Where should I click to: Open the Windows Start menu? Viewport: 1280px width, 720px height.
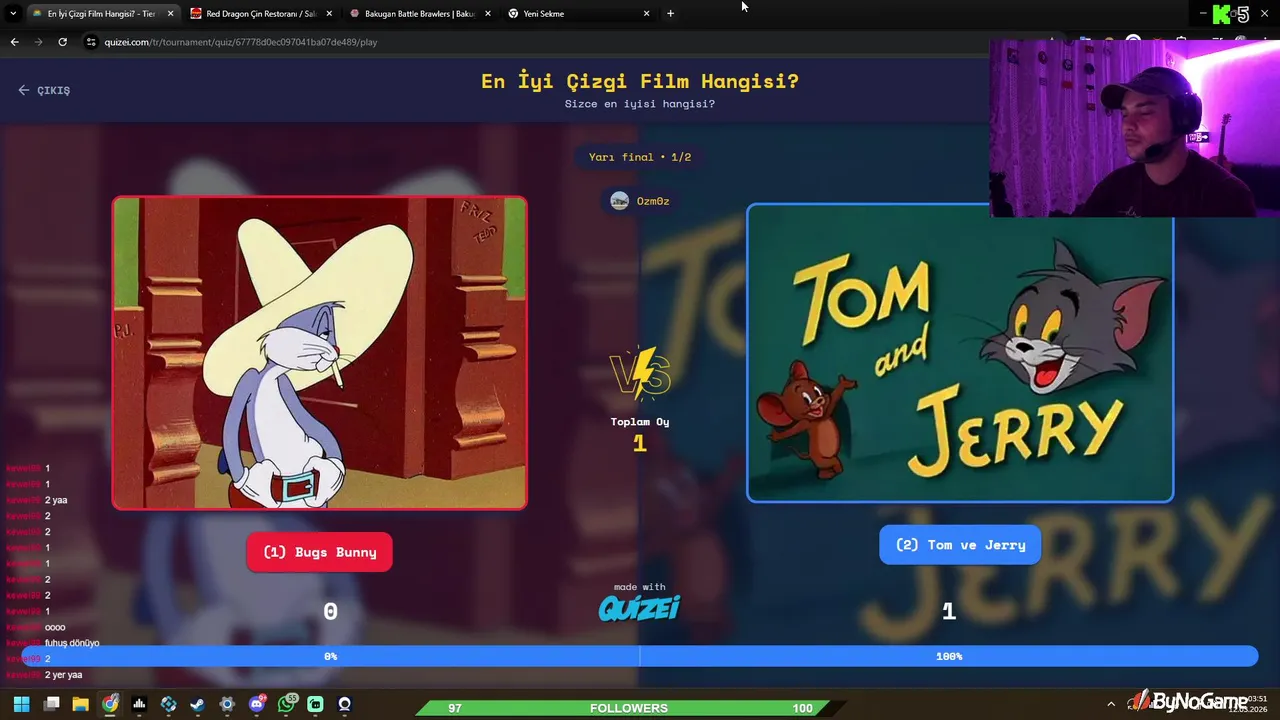(21, 704)
